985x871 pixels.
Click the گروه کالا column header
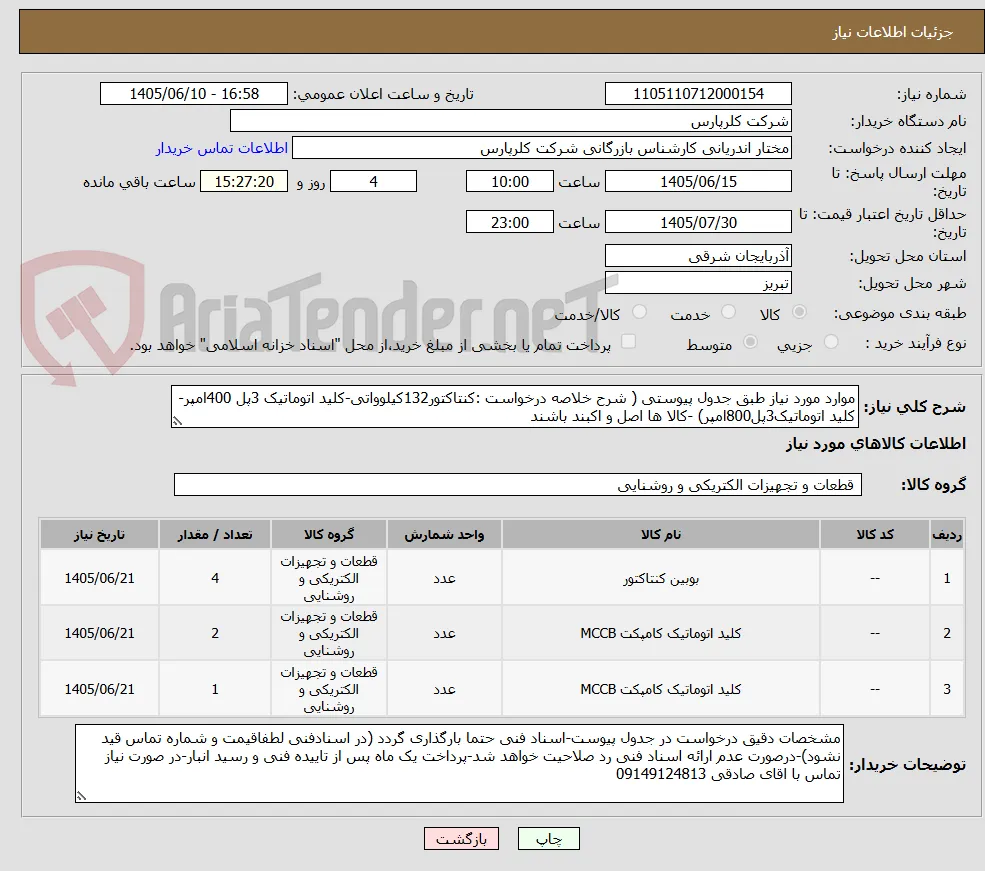coord(329,534)
